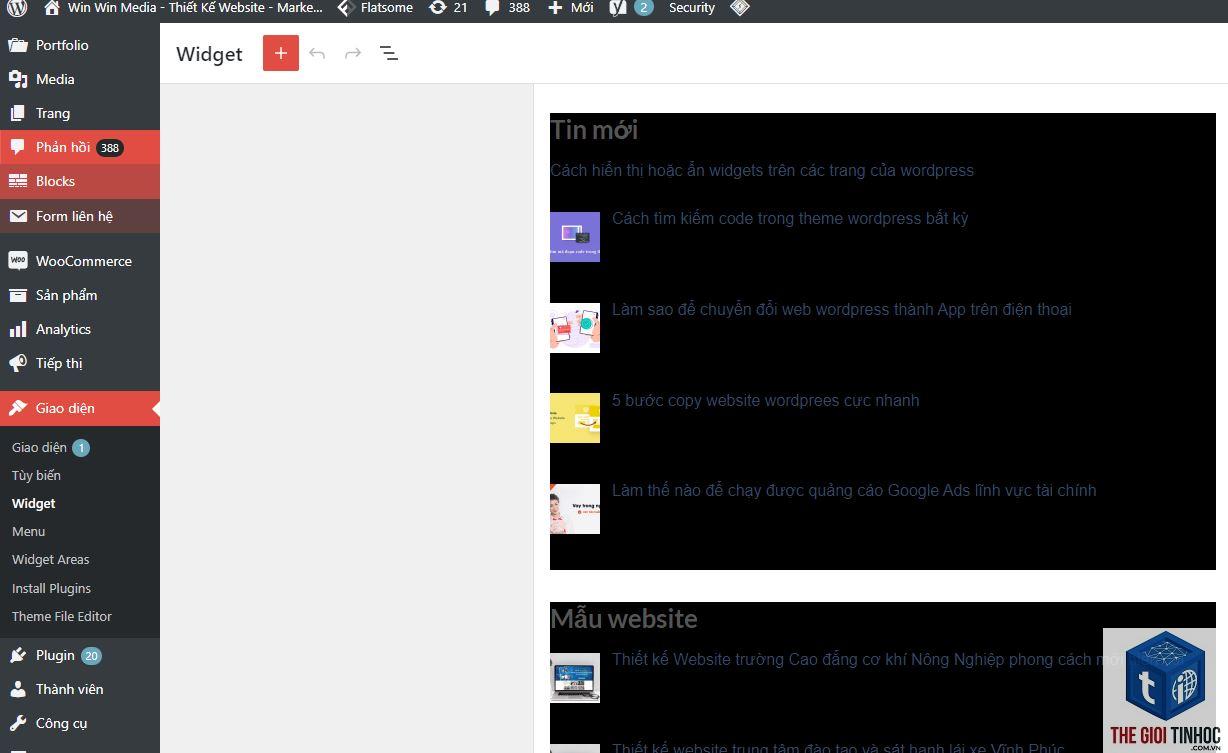Click thumbnail of chuyển đổi web thành App post
Image resolution: width=1228 pixels, height=753 pixels.
pos(575,328)
